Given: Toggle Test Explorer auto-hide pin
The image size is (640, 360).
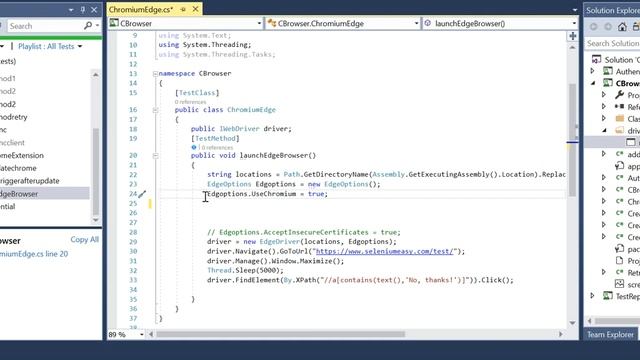Looking at the screenshot, I should point(83,9).
